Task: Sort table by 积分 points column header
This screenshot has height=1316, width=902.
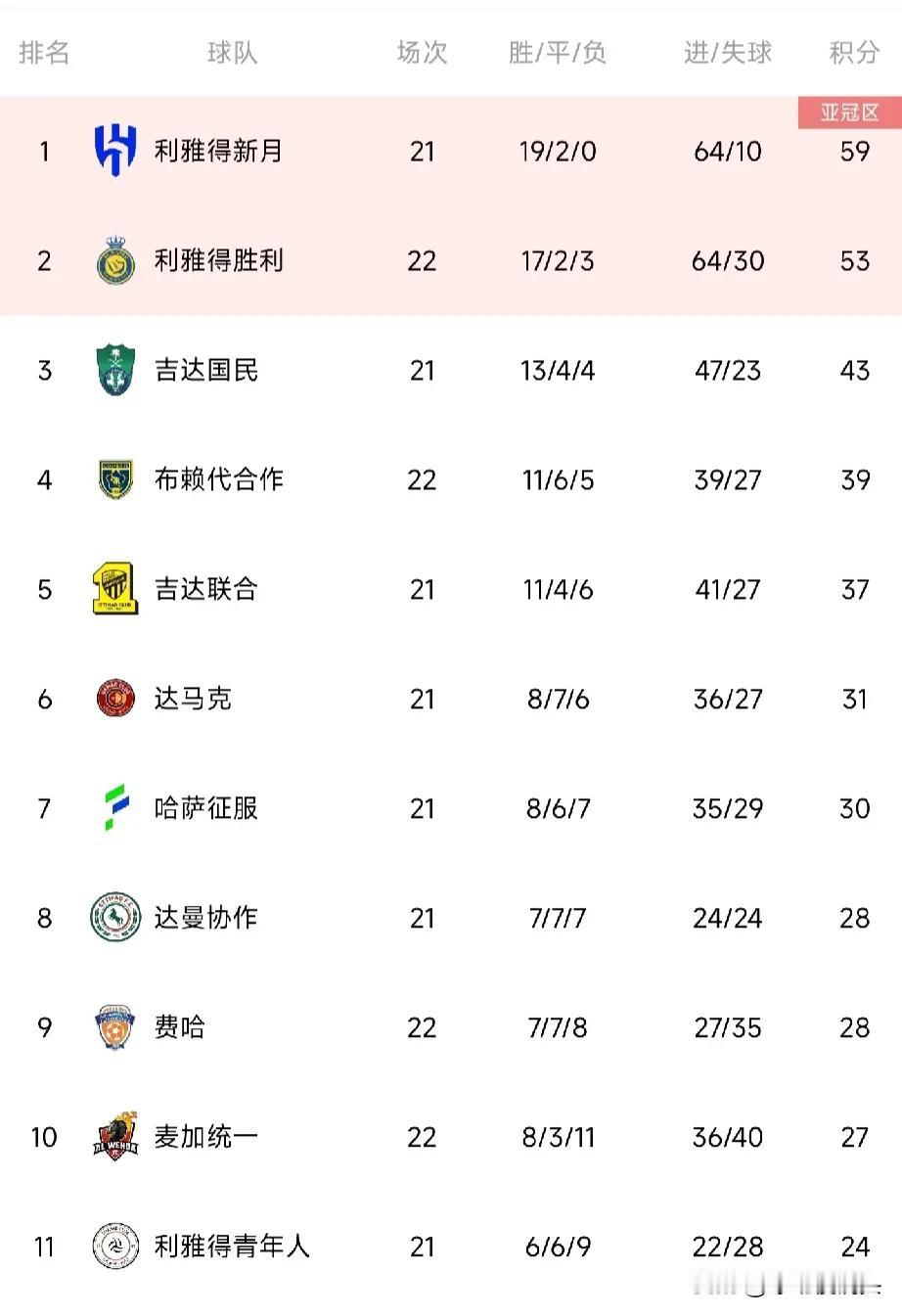Action: point(854,53)
